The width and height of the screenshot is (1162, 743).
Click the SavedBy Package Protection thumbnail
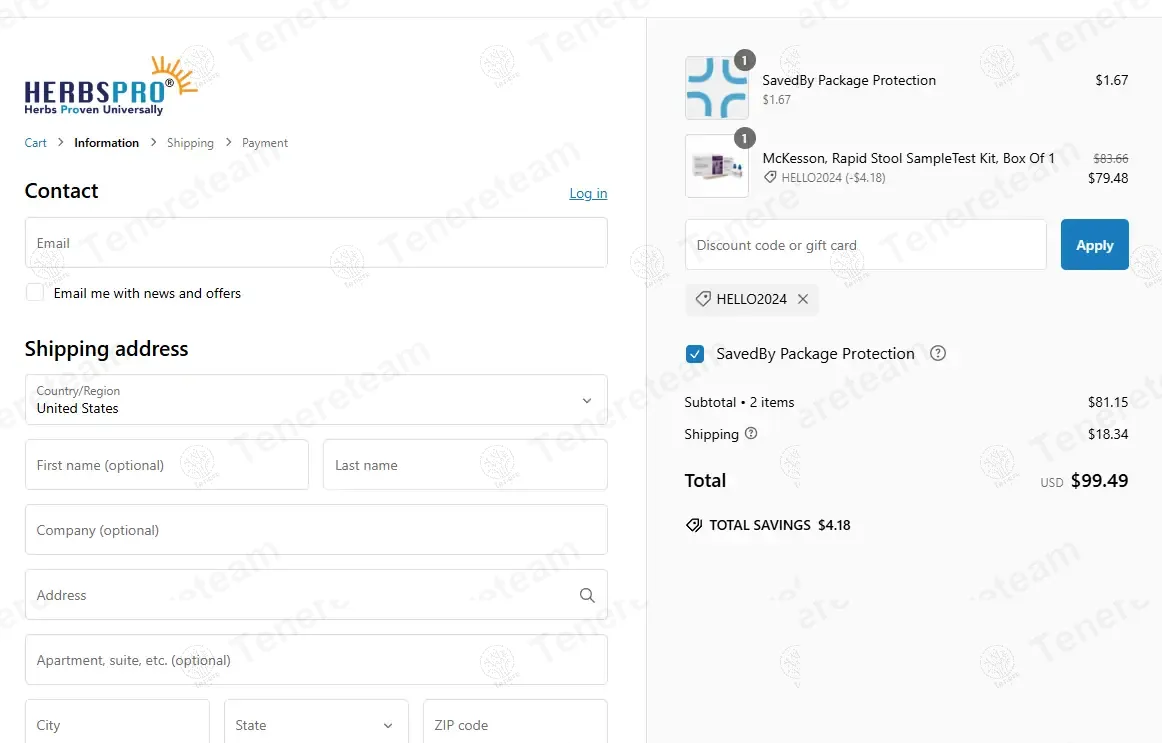pyautogui.click(x=716, y=89)
